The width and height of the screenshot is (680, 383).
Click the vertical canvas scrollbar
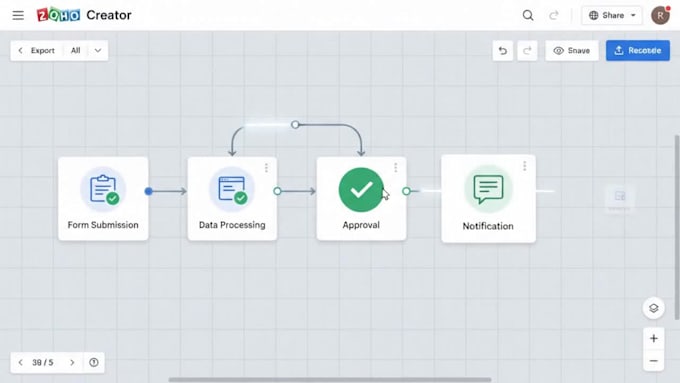[x=677, y=227]
